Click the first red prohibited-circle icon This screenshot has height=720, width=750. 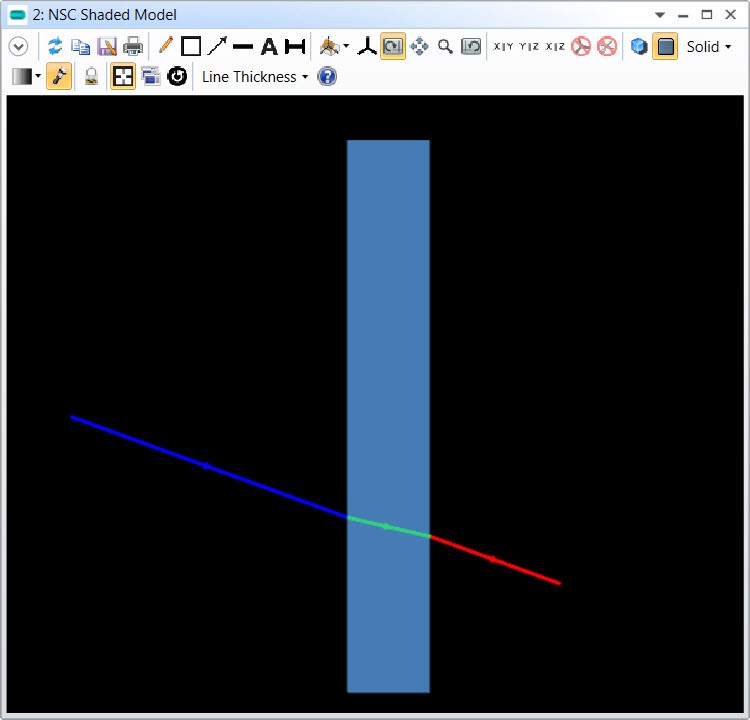click(x=581, y=46)
